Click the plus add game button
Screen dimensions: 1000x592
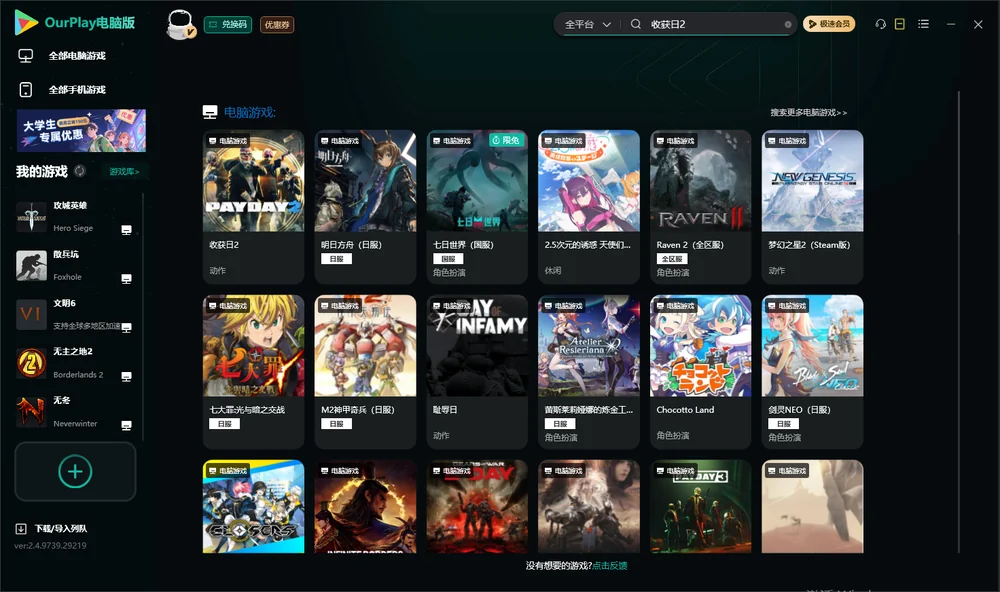click(75, 471)
